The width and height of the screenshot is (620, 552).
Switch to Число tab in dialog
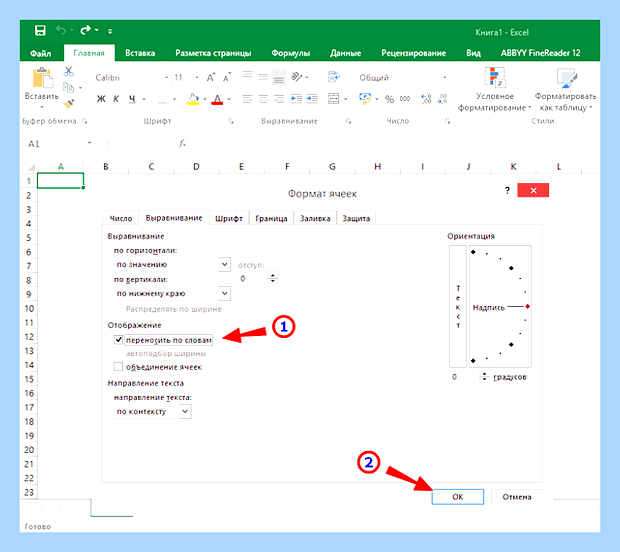tap(121, 218)
